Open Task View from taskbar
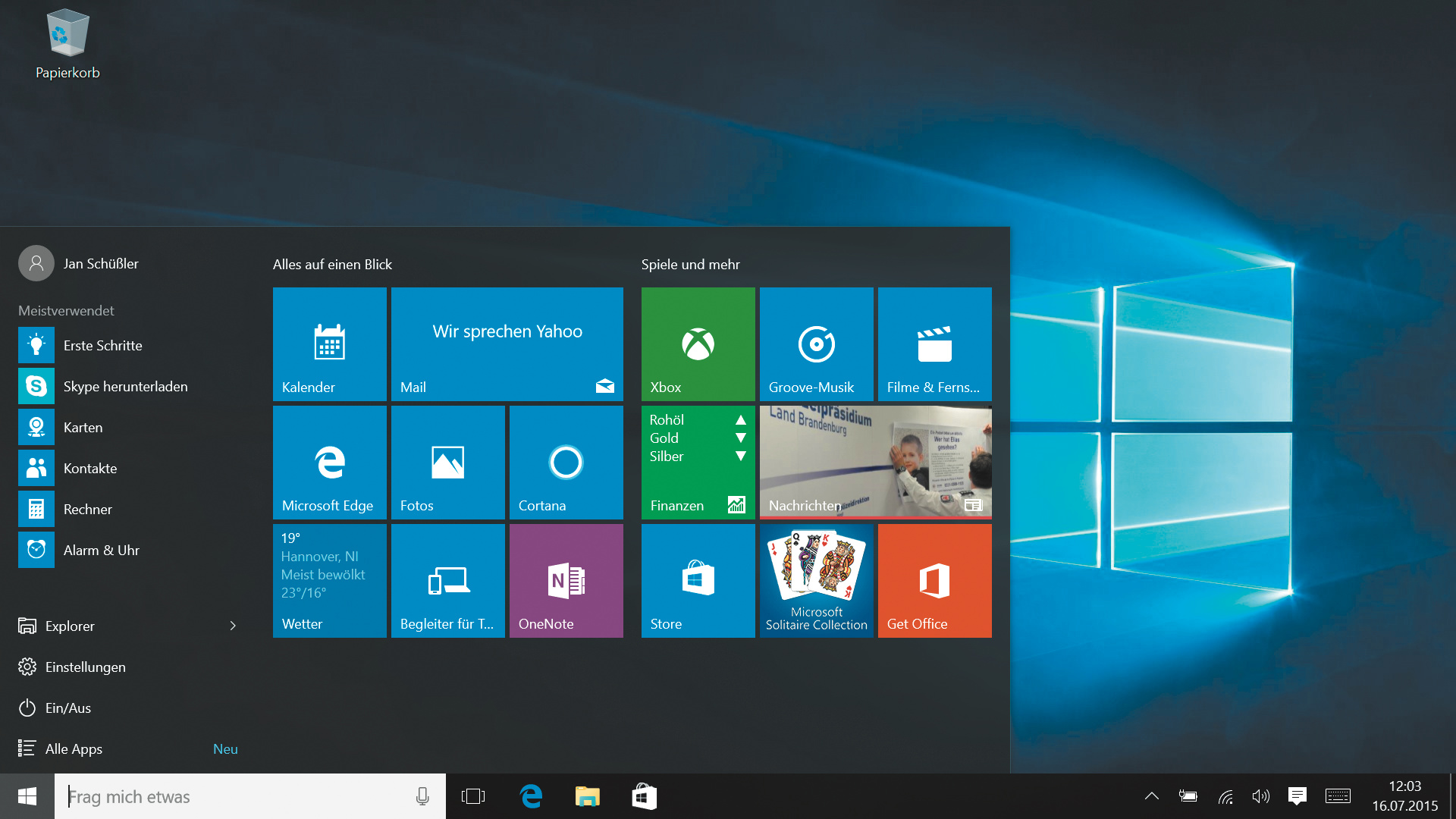Image resolution: width=1456 pixels, height=819 pixels. tap(473, 796)
